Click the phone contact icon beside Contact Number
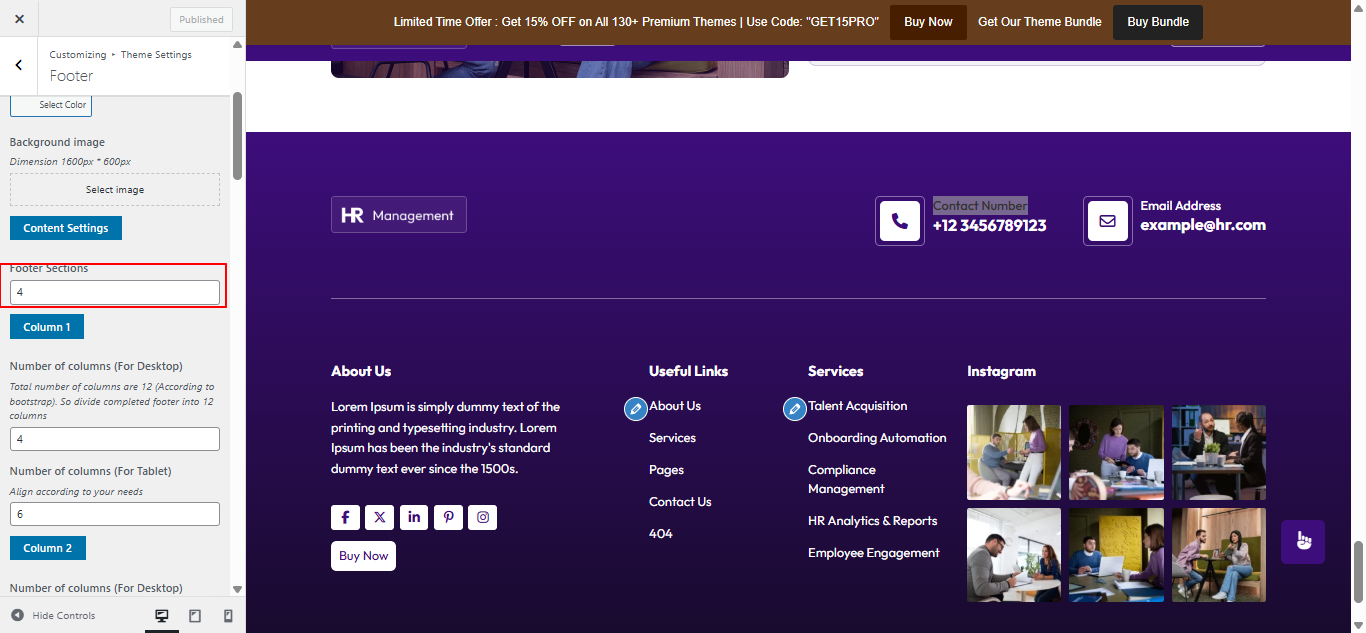1366x633 pixels. [899, 220]
